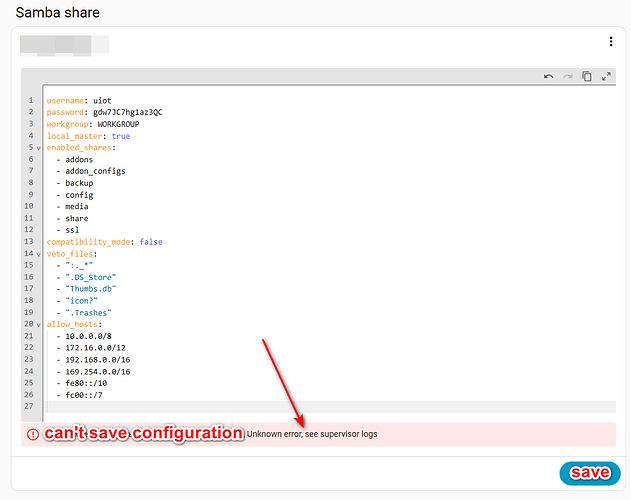The image size is (631, 500).
Task: Copy the configuration to clipboard
Action: click(587, 76)
